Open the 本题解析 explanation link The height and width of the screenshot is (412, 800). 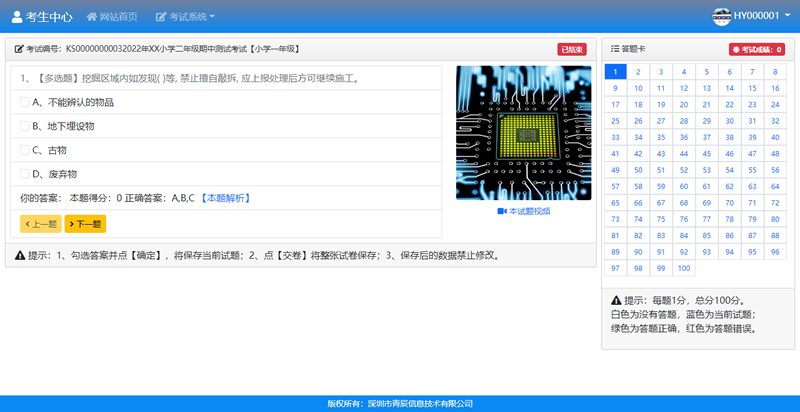226,198
